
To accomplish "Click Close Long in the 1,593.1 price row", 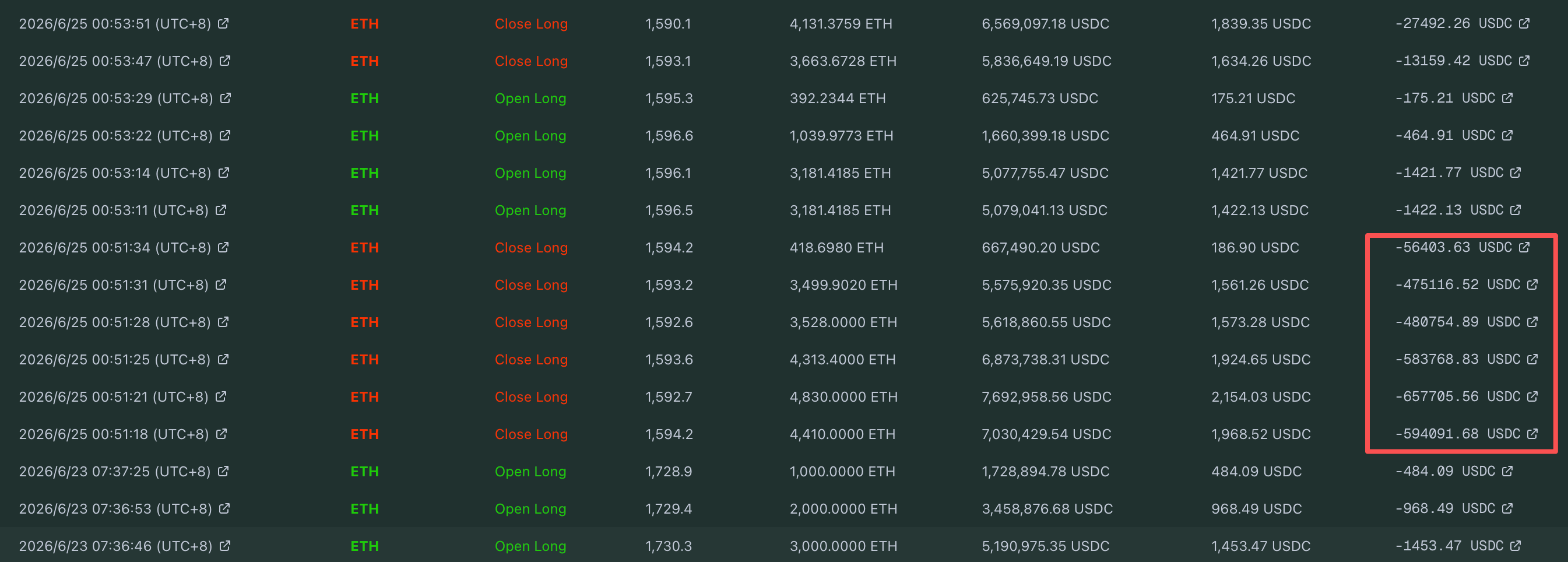I will (532, 61).
